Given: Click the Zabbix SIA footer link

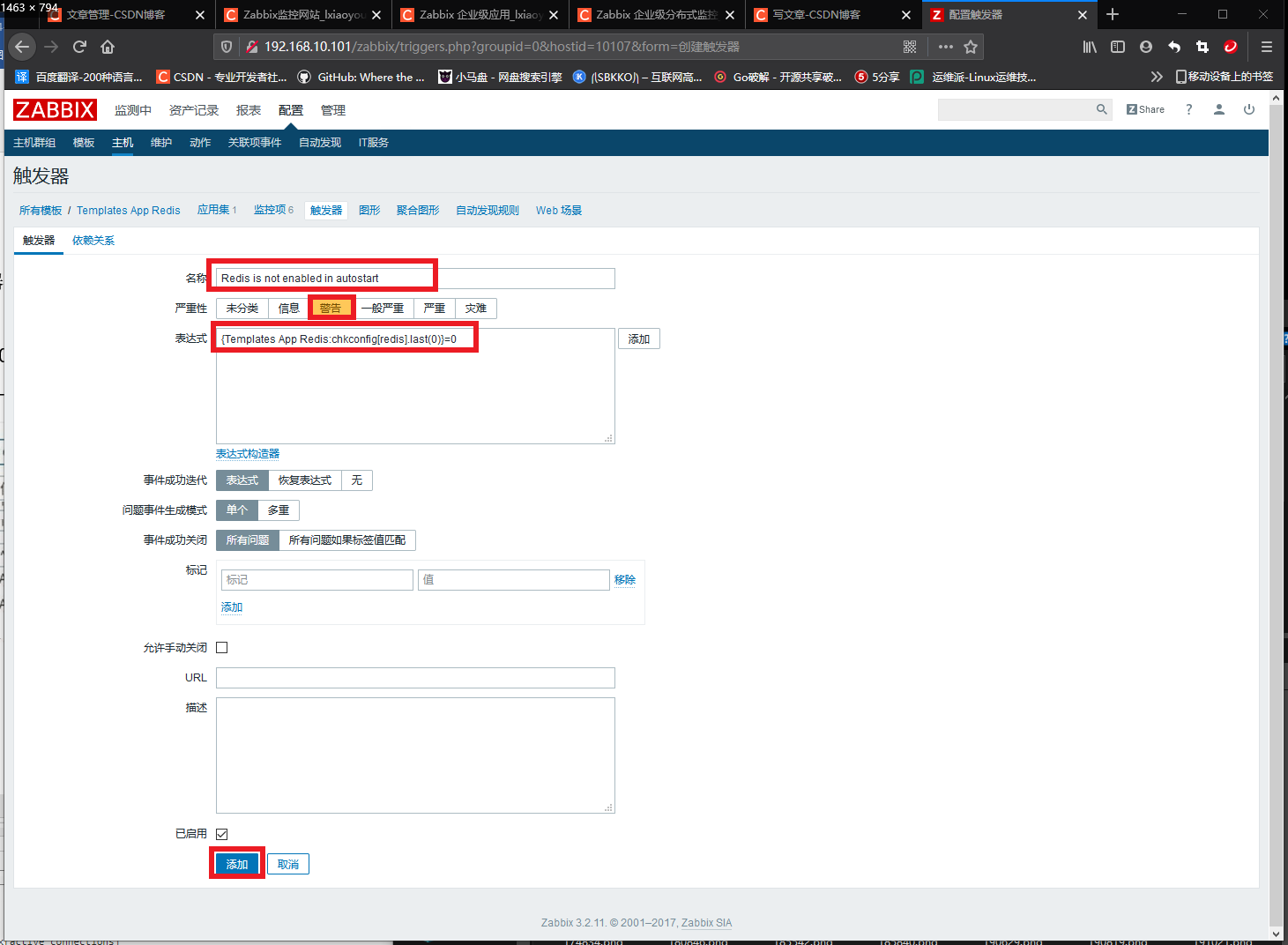Looking at the screenshot, I should pos(707,923).
